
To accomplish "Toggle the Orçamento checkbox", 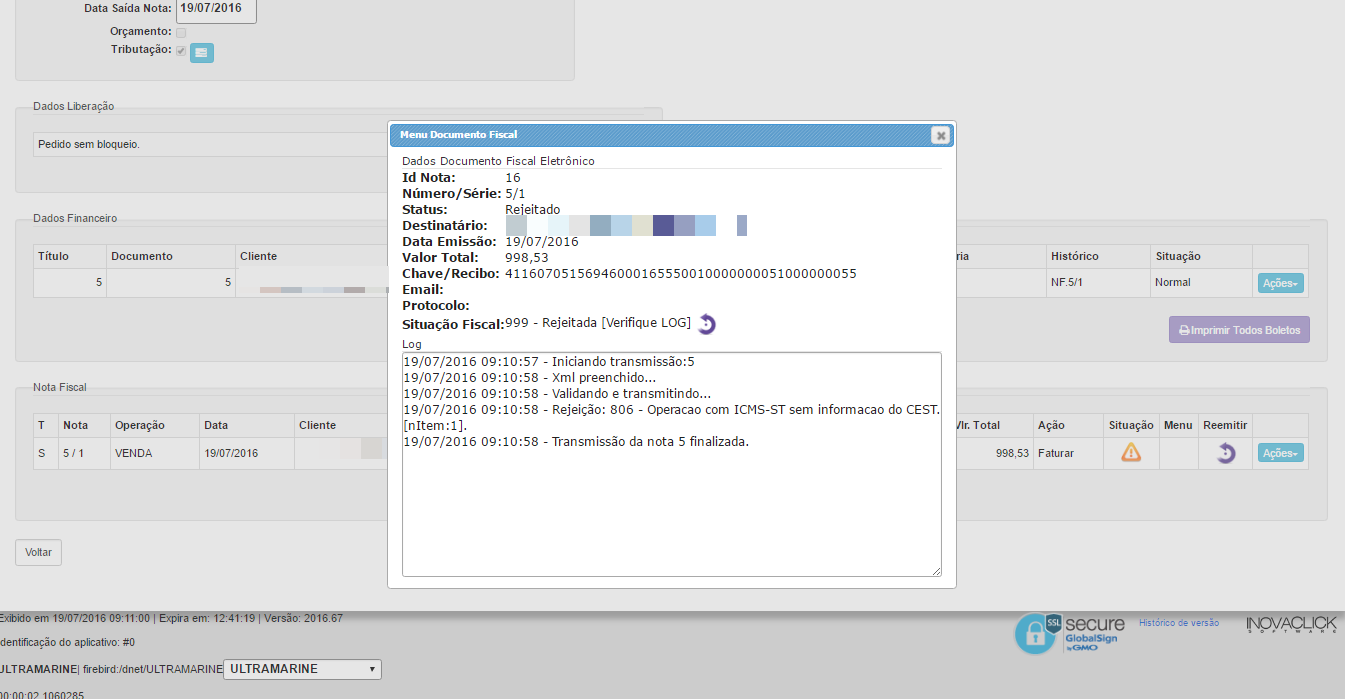I will pyautogui.click(x=181, y=32).
